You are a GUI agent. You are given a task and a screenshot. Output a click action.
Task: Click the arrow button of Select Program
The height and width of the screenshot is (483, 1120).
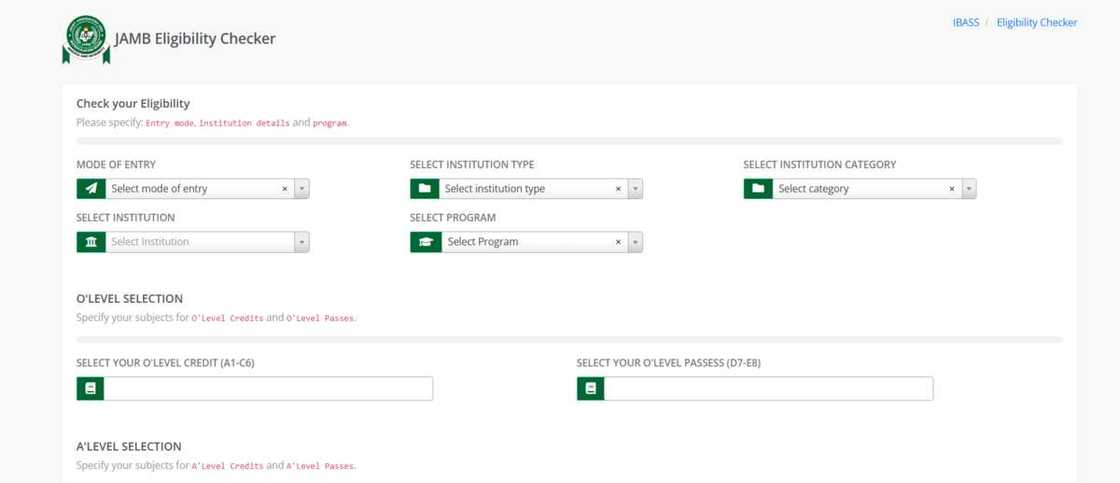(x=635, y=242)
